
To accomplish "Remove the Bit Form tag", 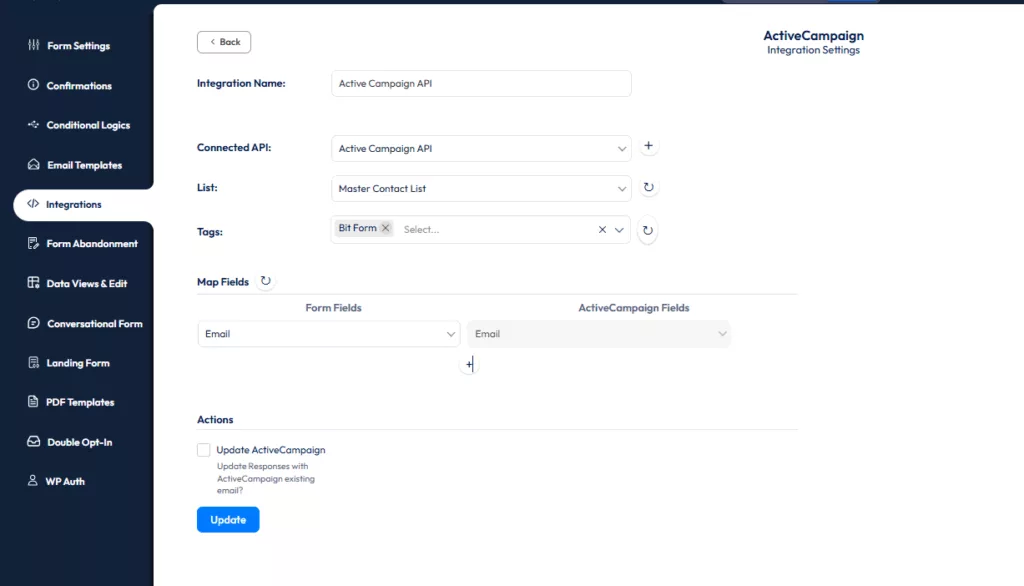I will coord(386,228).
